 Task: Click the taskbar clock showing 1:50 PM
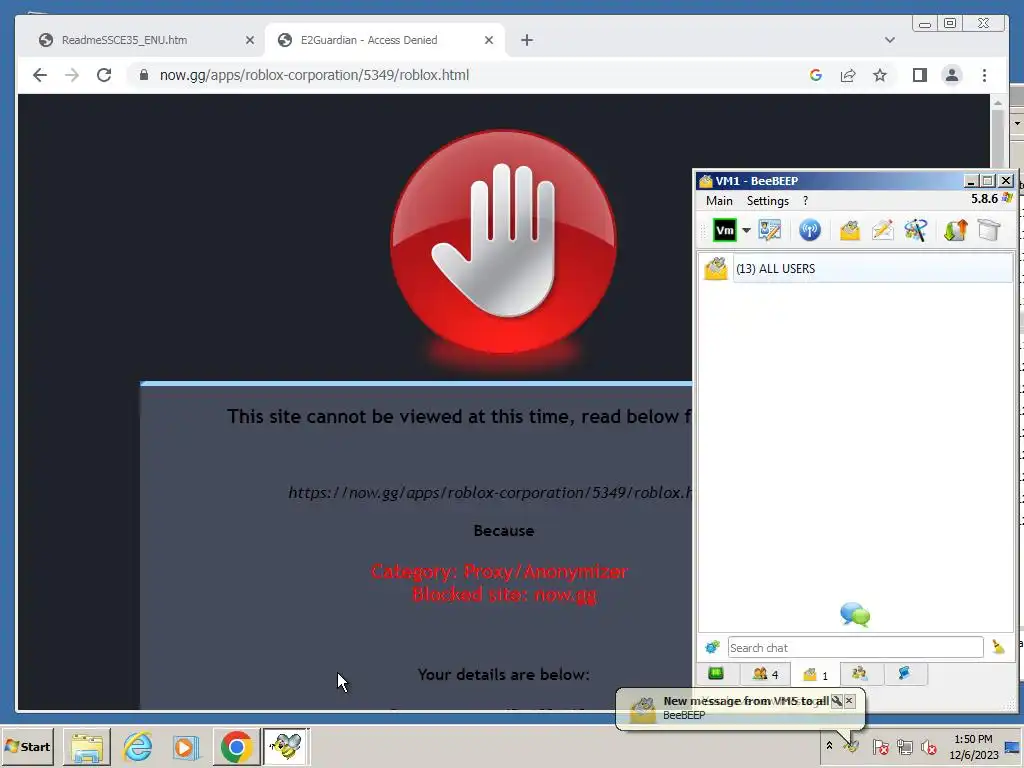[973, 746]
